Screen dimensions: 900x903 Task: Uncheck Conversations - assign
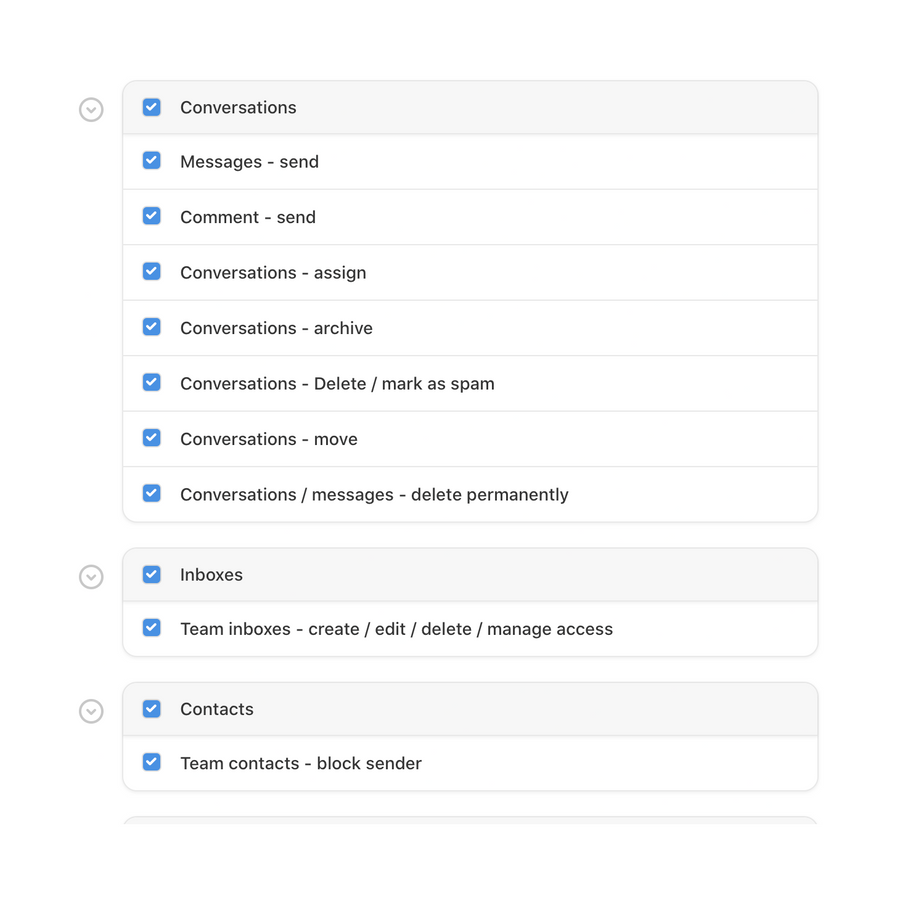(x=152, y=271)
